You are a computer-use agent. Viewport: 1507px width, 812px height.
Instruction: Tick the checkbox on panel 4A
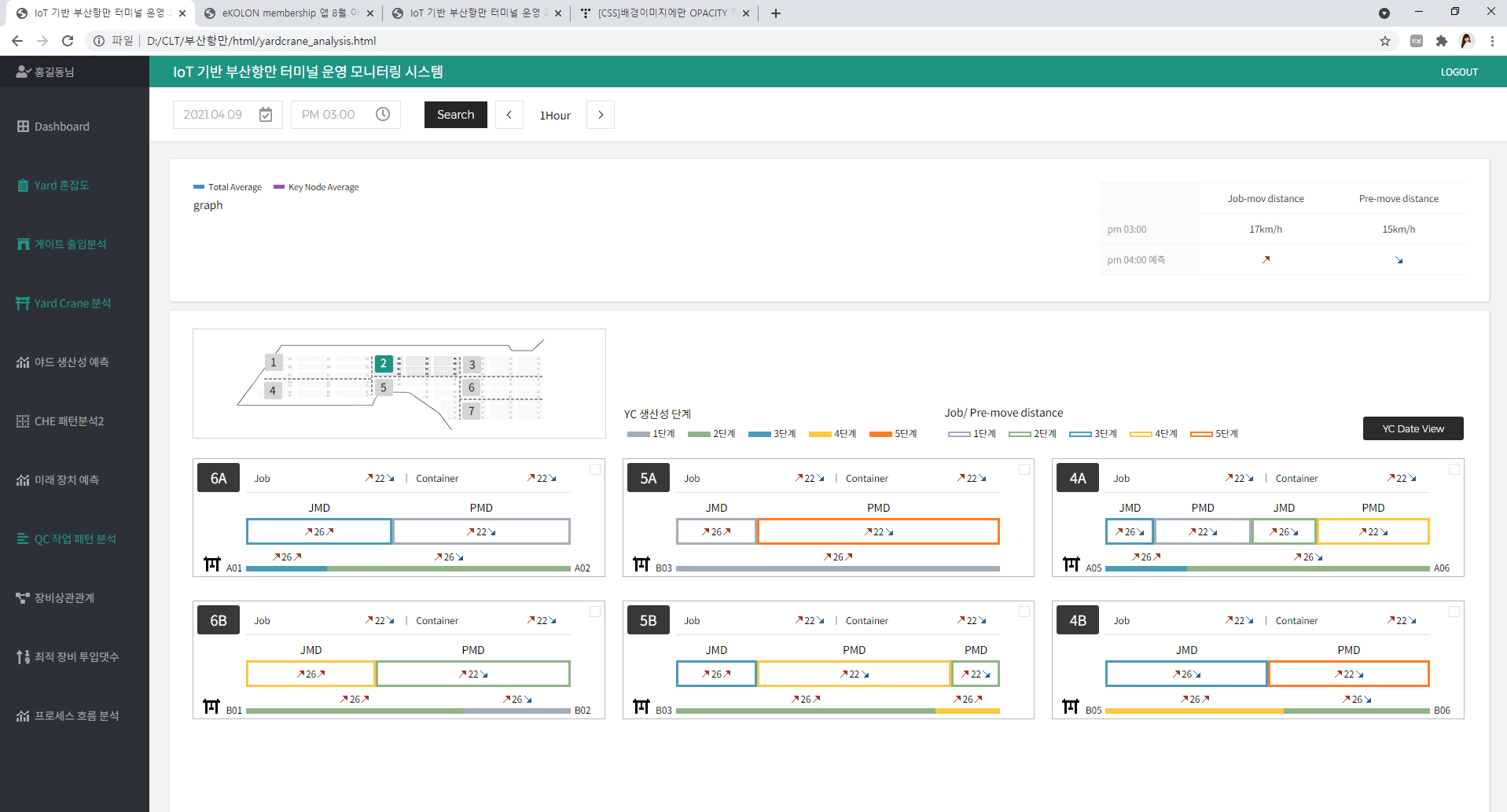pyautogui.click(x=1454, y=469)
